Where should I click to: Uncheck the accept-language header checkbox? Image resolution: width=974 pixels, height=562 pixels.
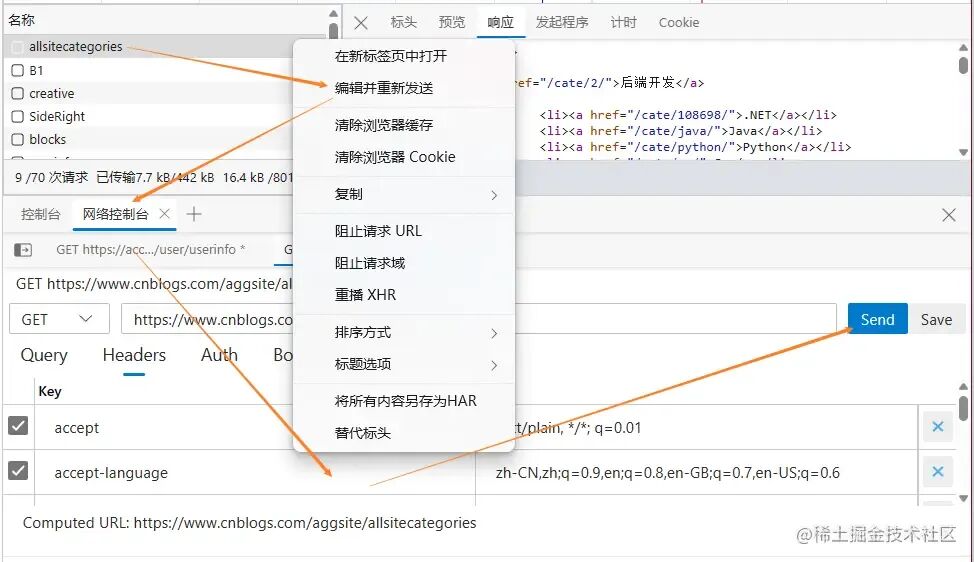coord(18,470)
